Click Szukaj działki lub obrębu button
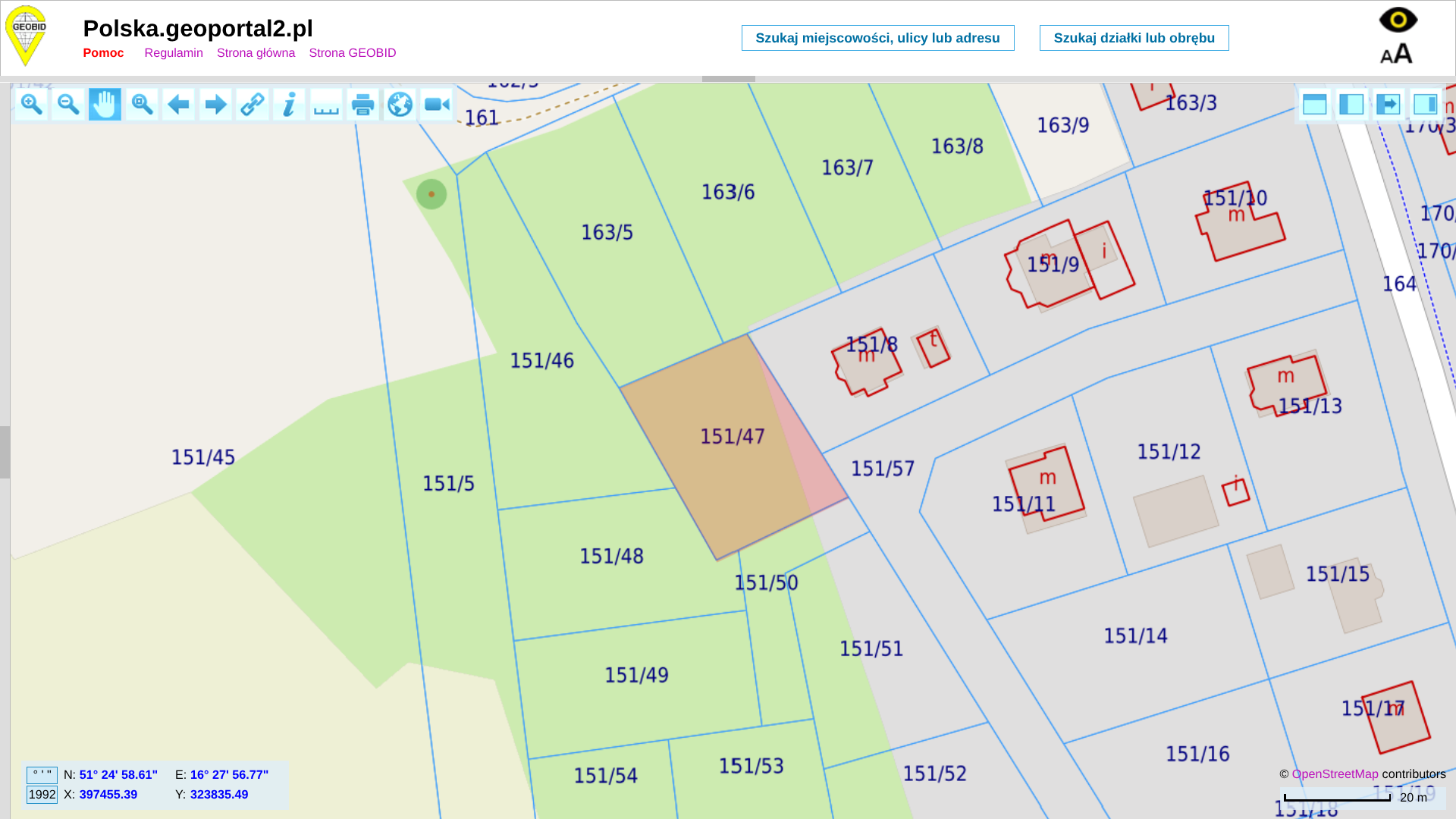The image size is (1456, 819). 1134,38
